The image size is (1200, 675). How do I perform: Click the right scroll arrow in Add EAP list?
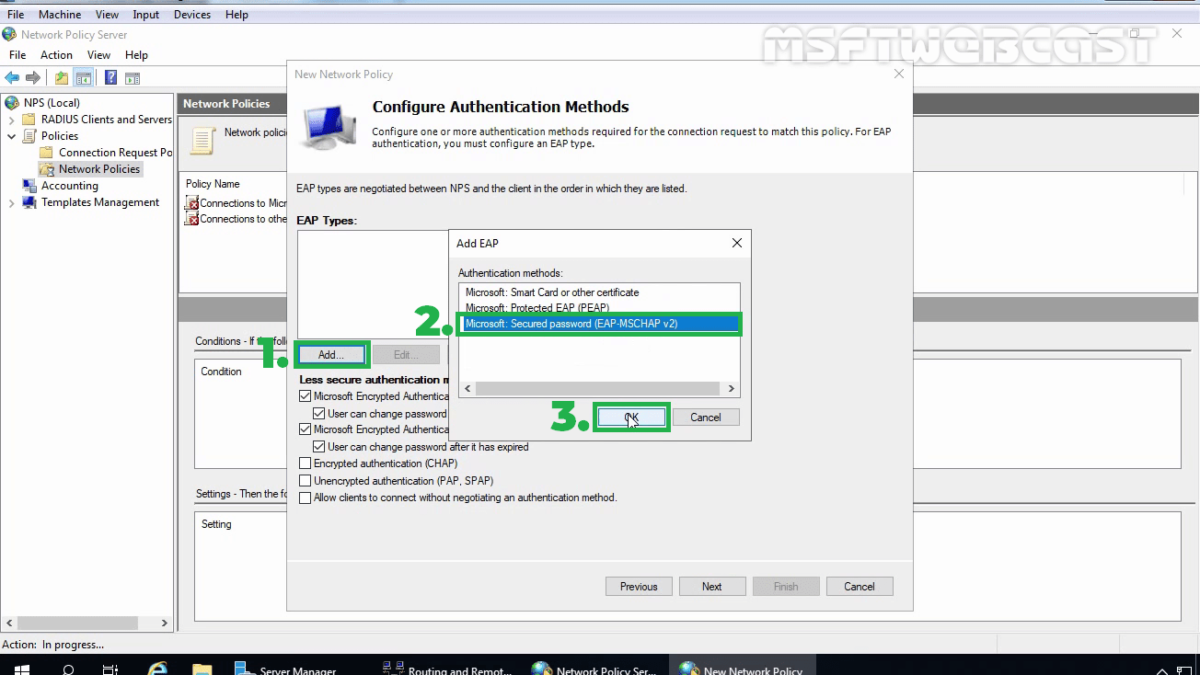[731, 389]
